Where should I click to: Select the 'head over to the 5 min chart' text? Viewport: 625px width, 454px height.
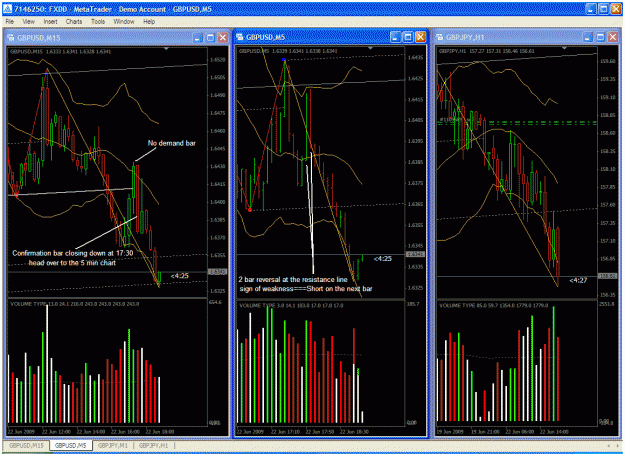click(72, 263)
